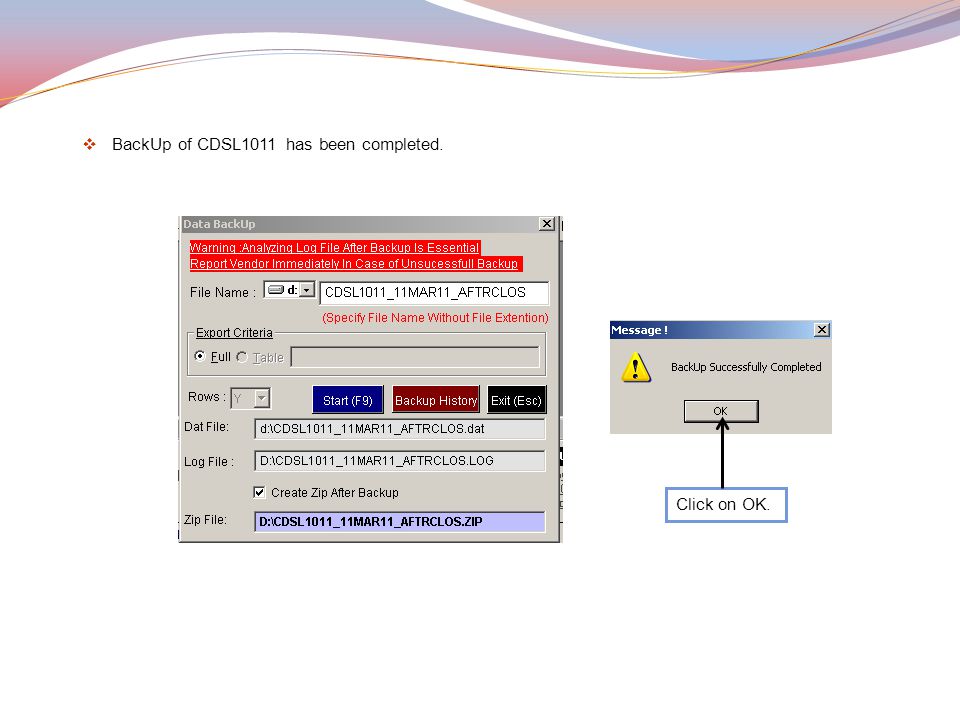Viewport: 960px width, 720px height.
Task: Click the Zip File path field
Action: pyautogui.click(x=399, y=522)
